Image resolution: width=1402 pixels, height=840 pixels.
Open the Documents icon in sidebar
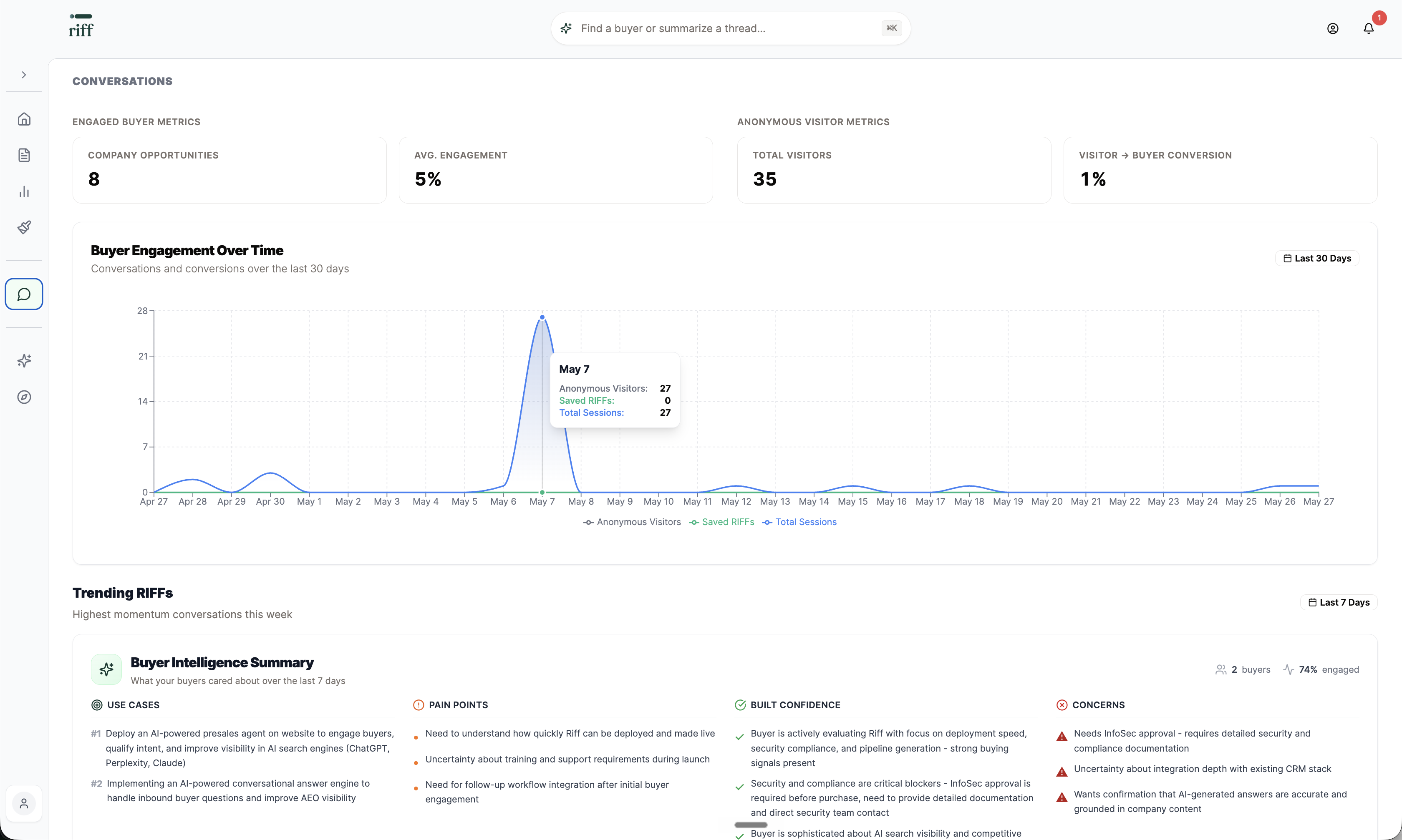click(24, 155)
